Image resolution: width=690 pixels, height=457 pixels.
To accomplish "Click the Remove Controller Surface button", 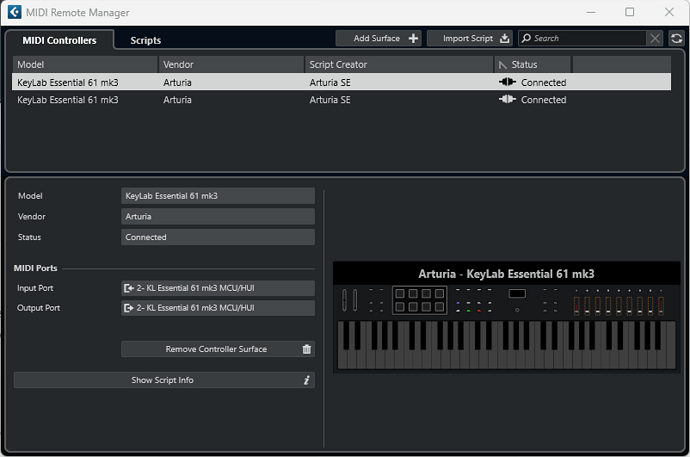I will (218, 349).
